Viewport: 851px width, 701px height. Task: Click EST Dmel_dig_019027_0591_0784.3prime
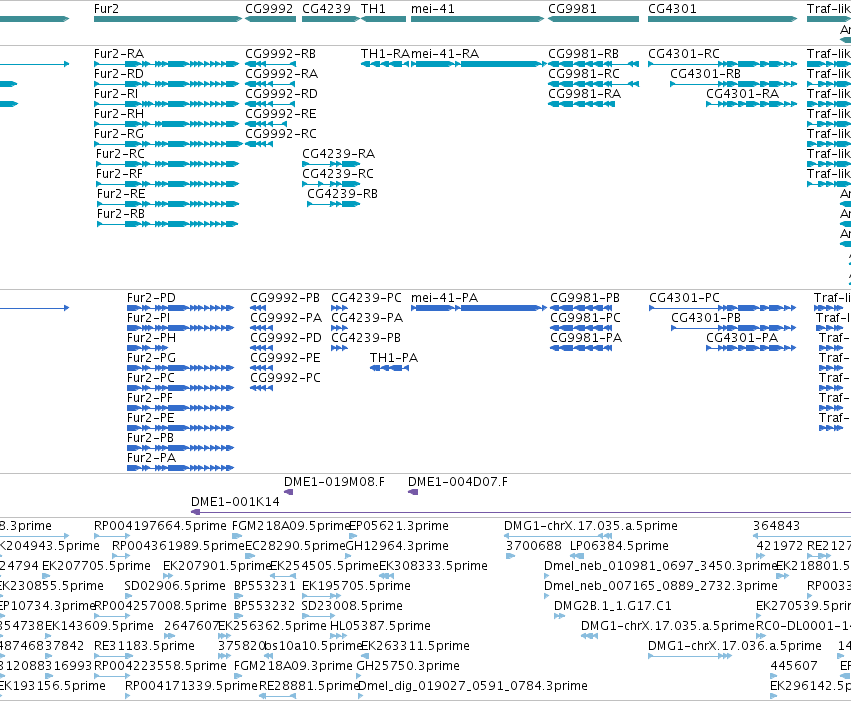click(361, 696)
